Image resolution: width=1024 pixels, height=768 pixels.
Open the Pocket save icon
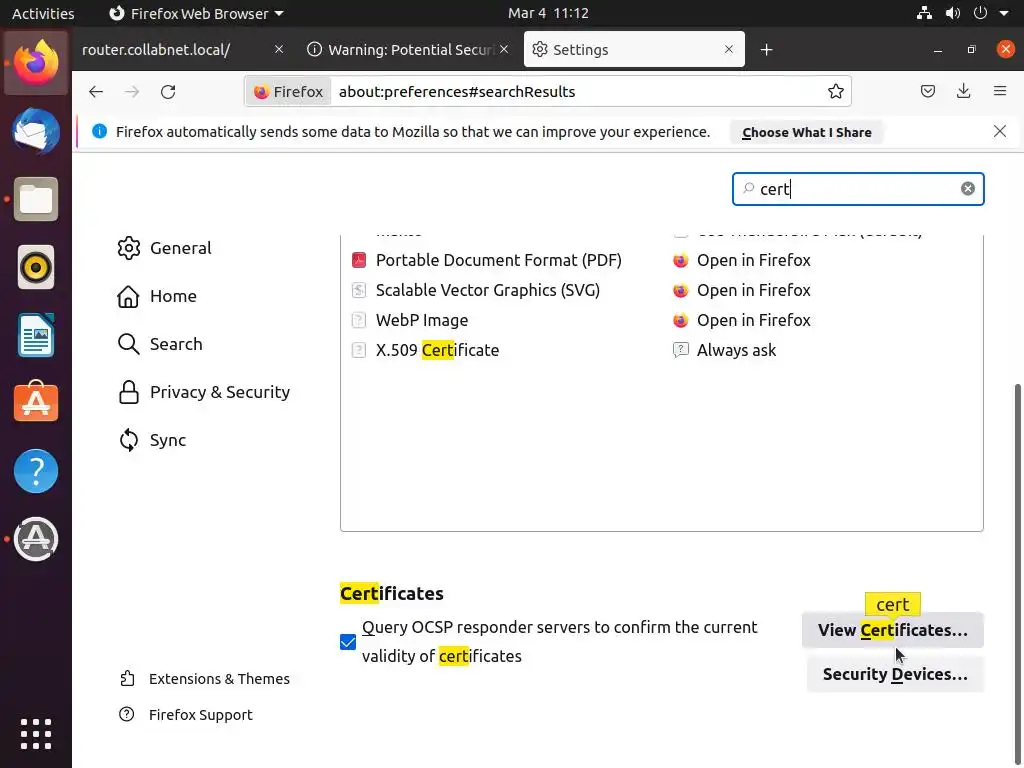(928, 92)
